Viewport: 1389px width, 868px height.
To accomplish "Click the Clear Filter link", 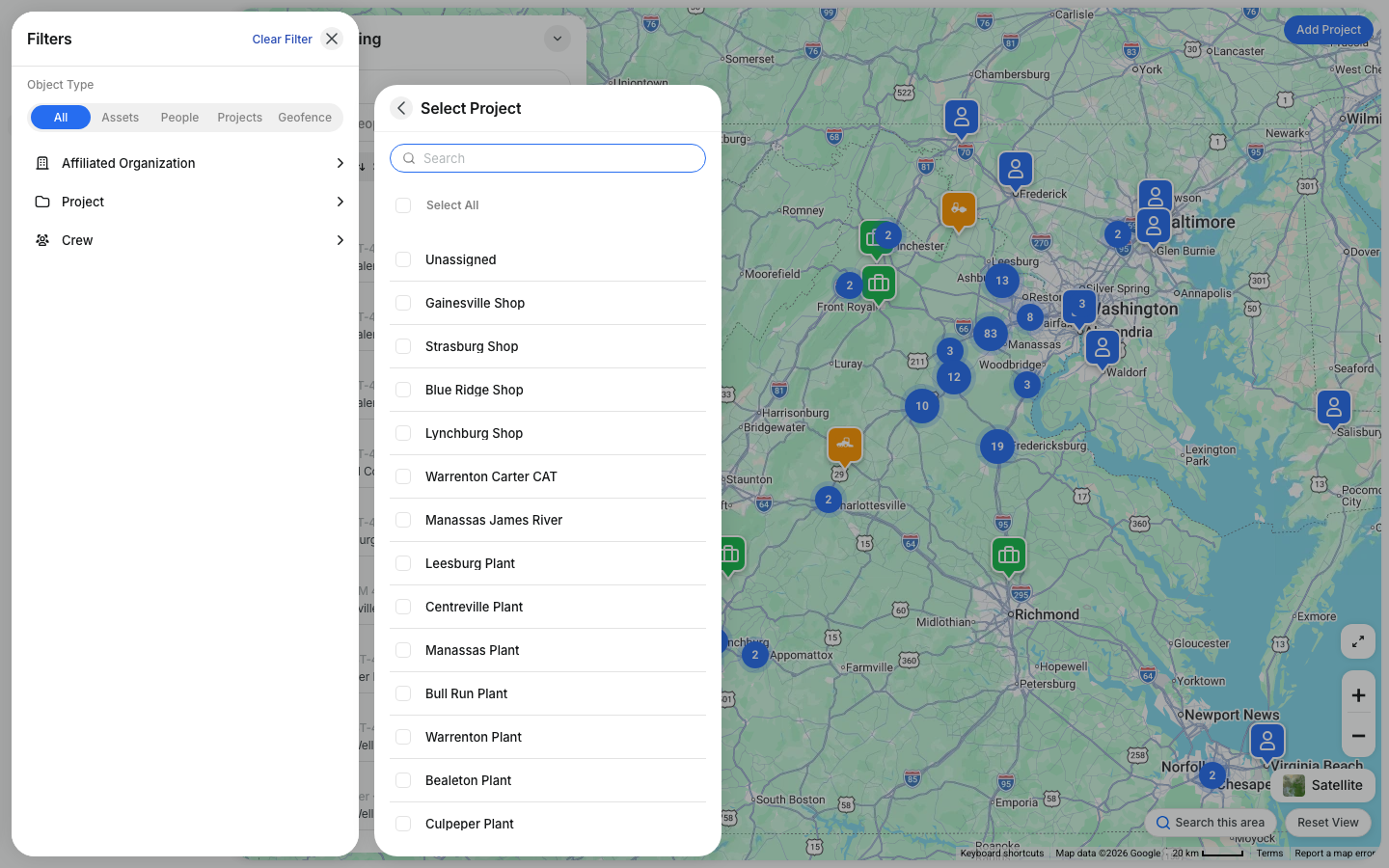I will [283, 40].
